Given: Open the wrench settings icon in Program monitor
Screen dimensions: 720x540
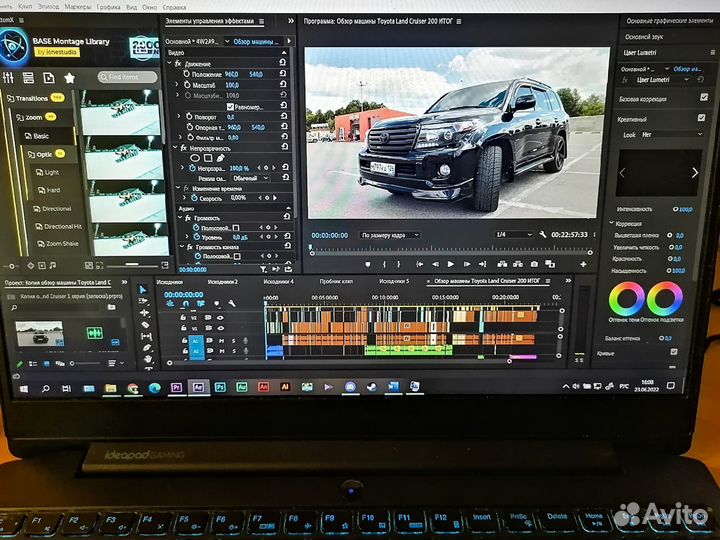Looking at the screenshot, I should click(x=543, y=234).
